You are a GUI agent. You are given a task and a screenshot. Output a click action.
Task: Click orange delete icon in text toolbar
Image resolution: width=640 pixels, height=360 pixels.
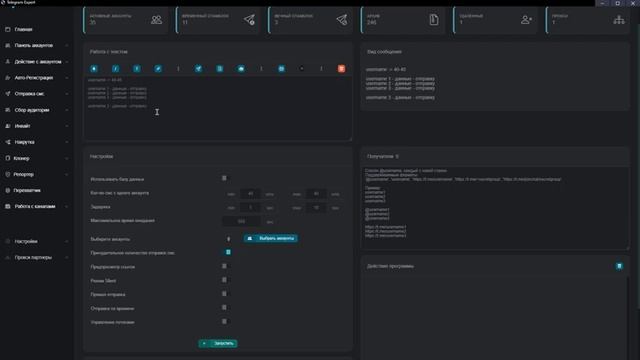[341, 69]
